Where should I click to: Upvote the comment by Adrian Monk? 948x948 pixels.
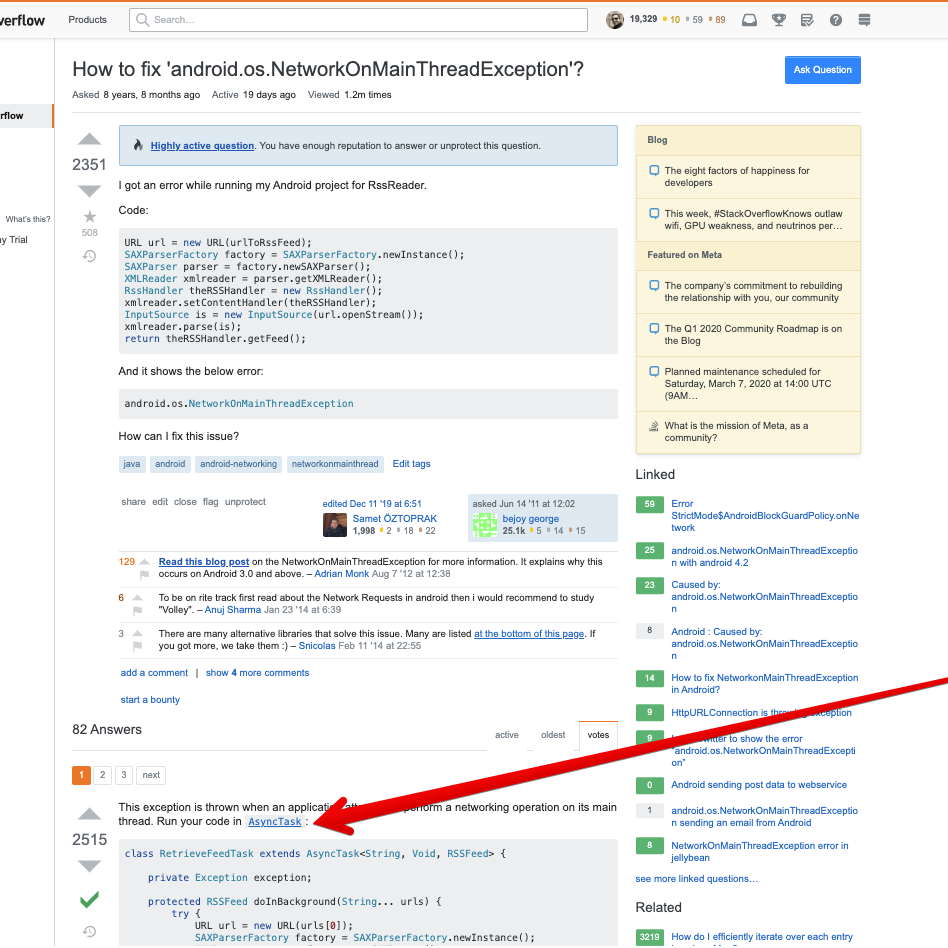143,562
